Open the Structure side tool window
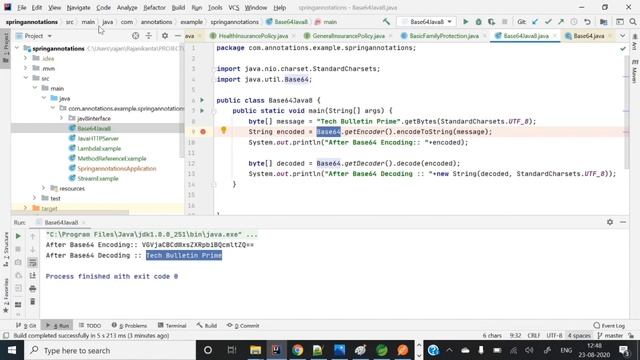 point(6,249)
